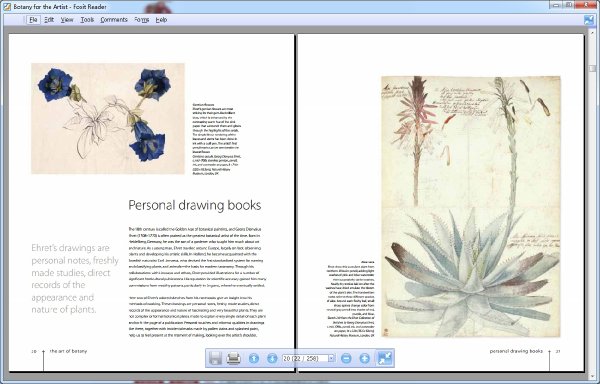The image size is (600, 384).
Task: Click the vertical scrollbar thumb
Action: click(592, 68)
